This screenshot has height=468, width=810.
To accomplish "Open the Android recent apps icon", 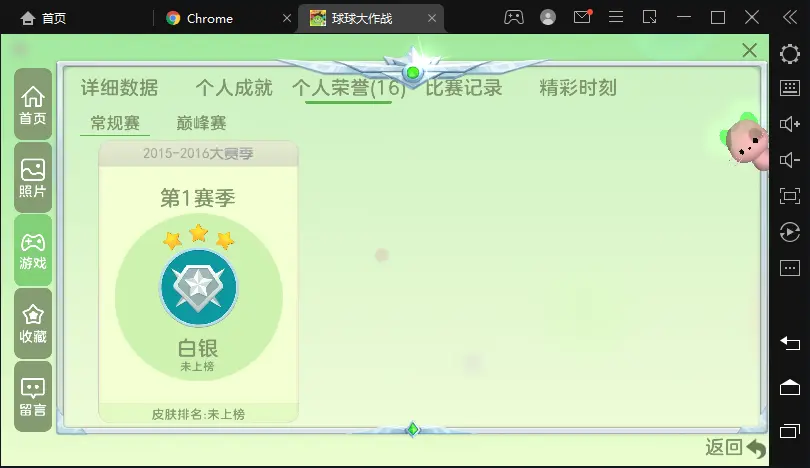I will [790, 431].
